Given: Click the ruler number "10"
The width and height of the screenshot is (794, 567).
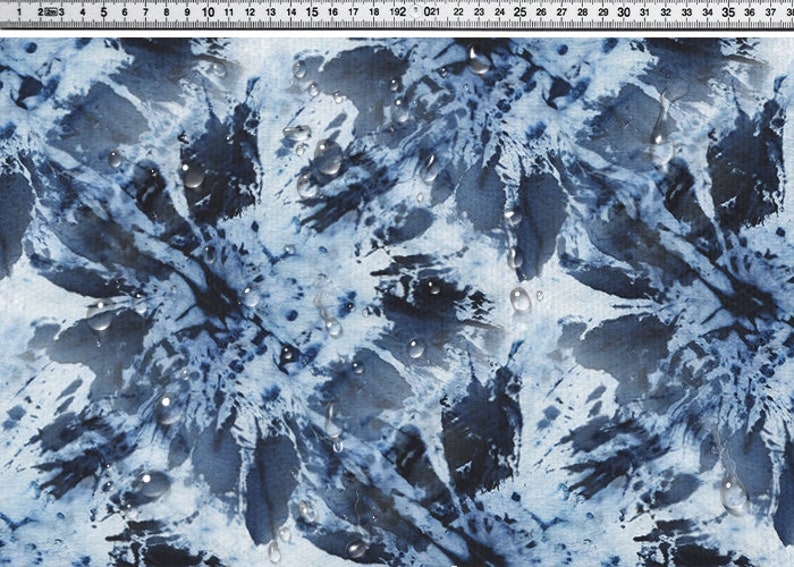Looking at the screenshot, I should point(208,12).
